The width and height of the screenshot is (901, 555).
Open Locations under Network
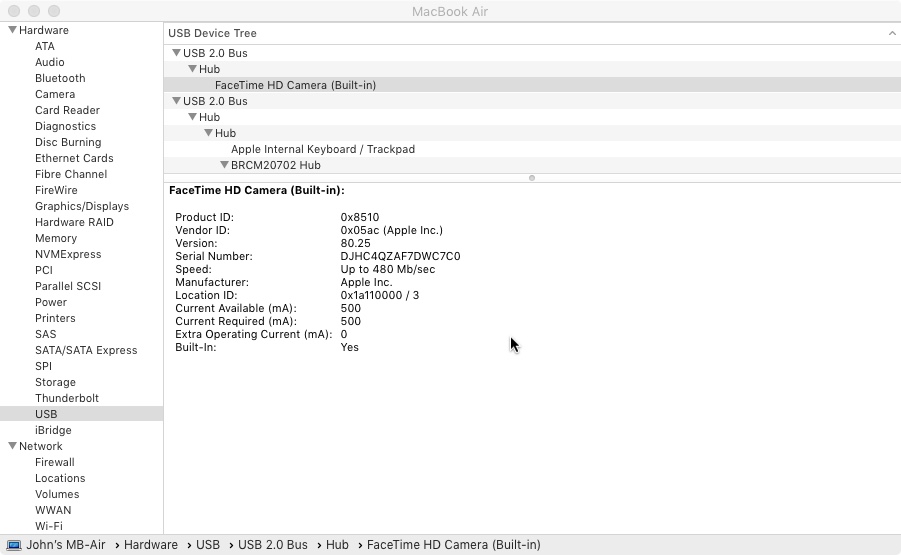(x=60, y=478)
